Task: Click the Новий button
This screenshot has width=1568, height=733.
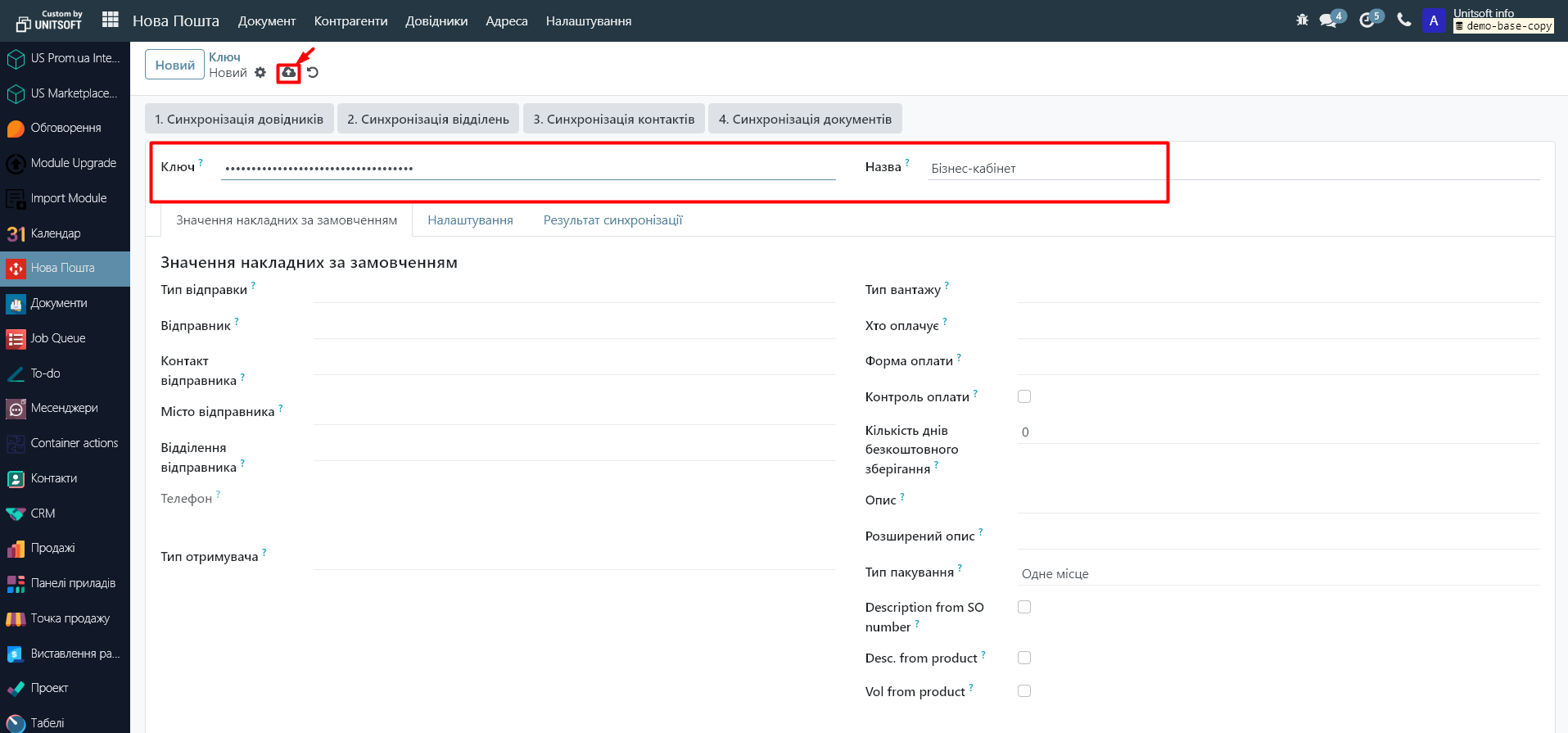Action: 174,66
